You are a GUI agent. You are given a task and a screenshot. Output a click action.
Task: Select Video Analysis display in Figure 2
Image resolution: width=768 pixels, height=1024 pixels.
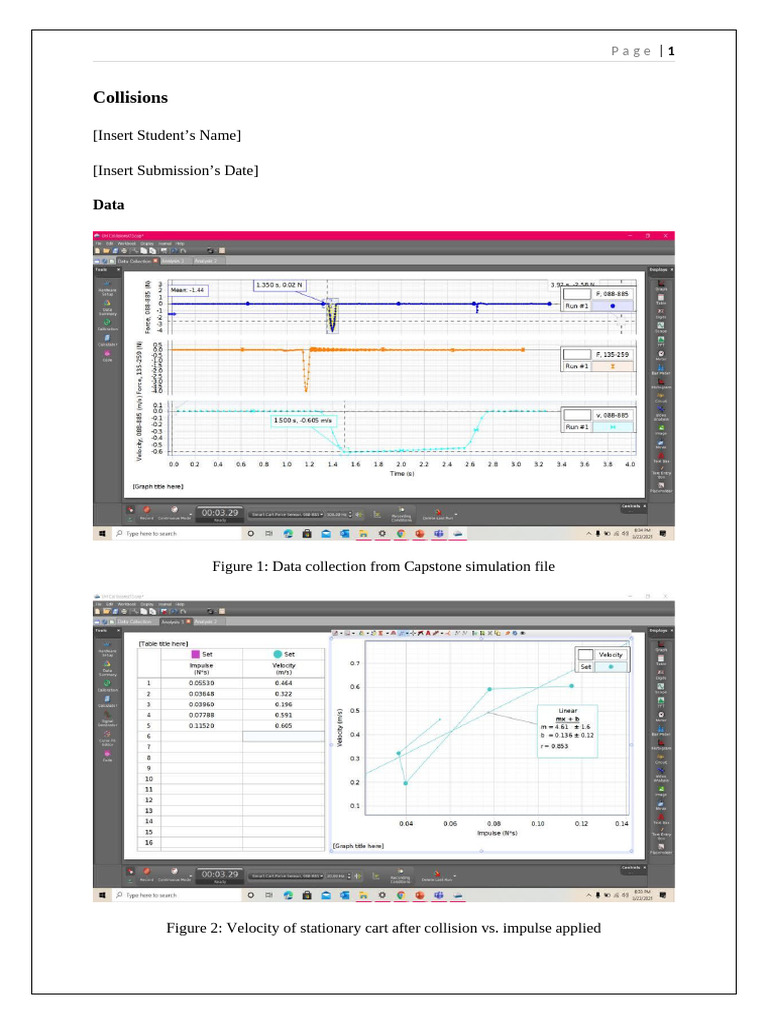pos(661,774)
